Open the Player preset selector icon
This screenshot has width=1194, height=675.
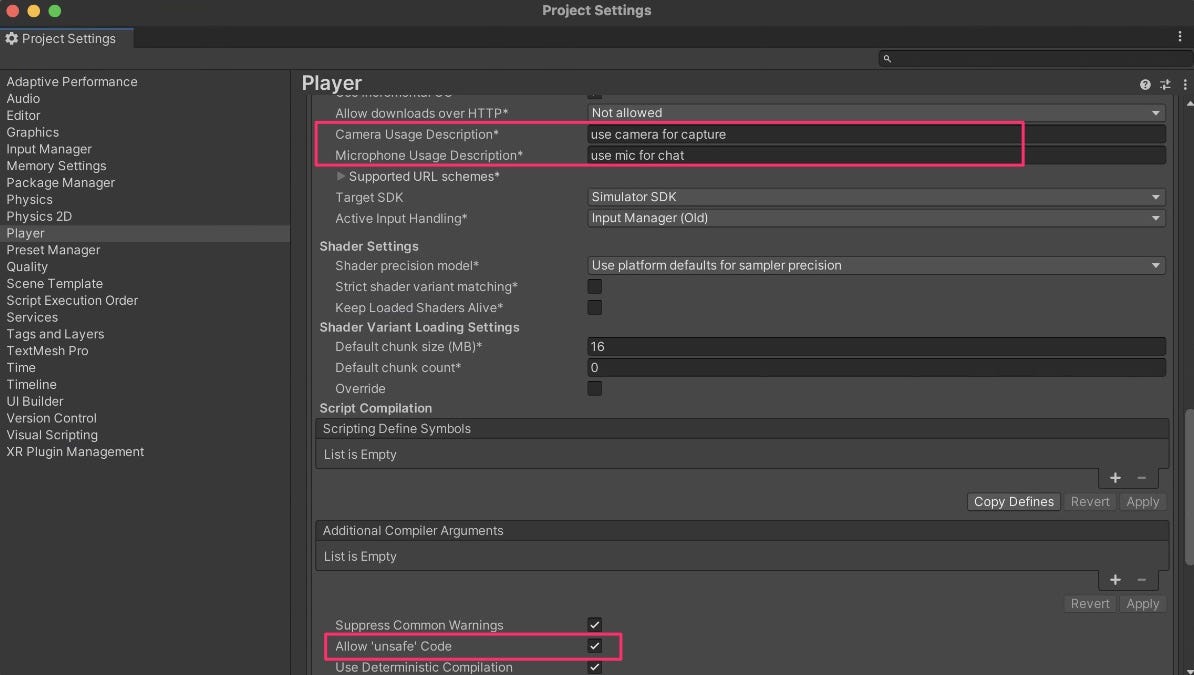click(x=1165, y=85)
